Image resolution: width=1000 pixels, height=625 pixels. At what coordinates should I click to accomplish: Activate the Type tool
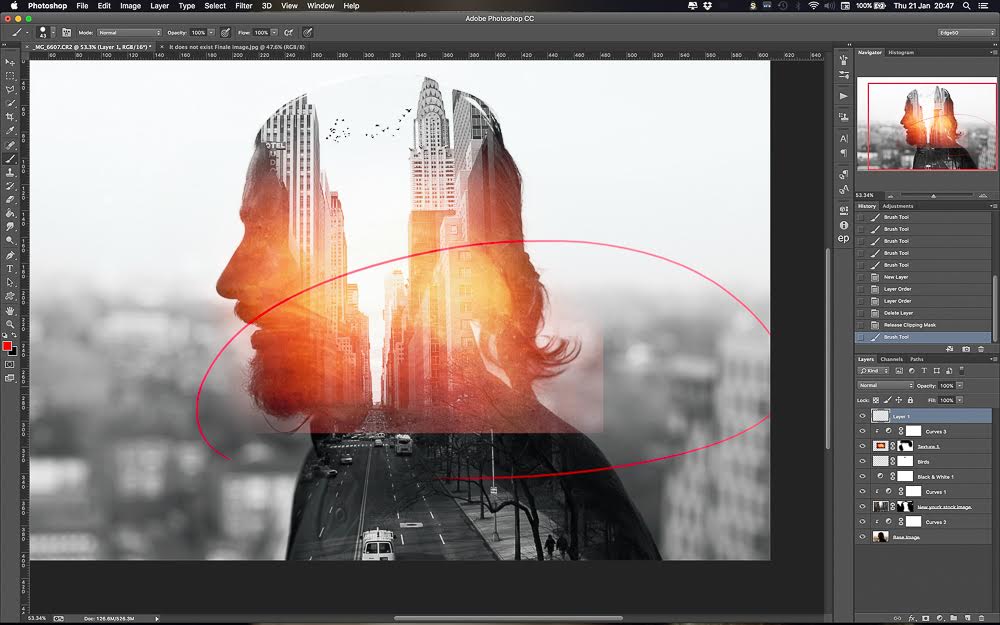coord(9,268)
